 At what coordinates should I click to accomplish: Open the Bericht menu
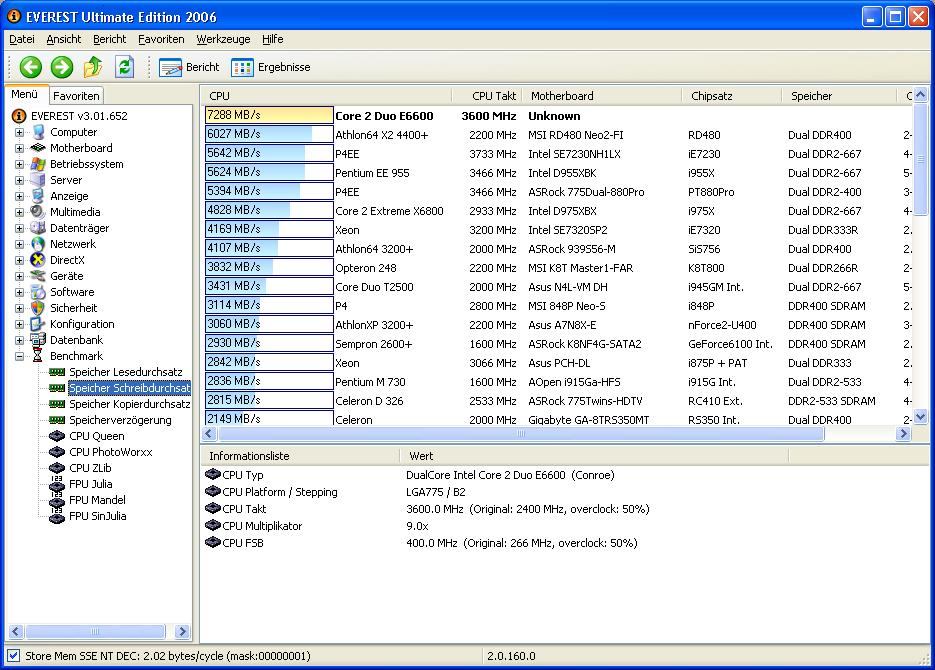pos(110,39)
